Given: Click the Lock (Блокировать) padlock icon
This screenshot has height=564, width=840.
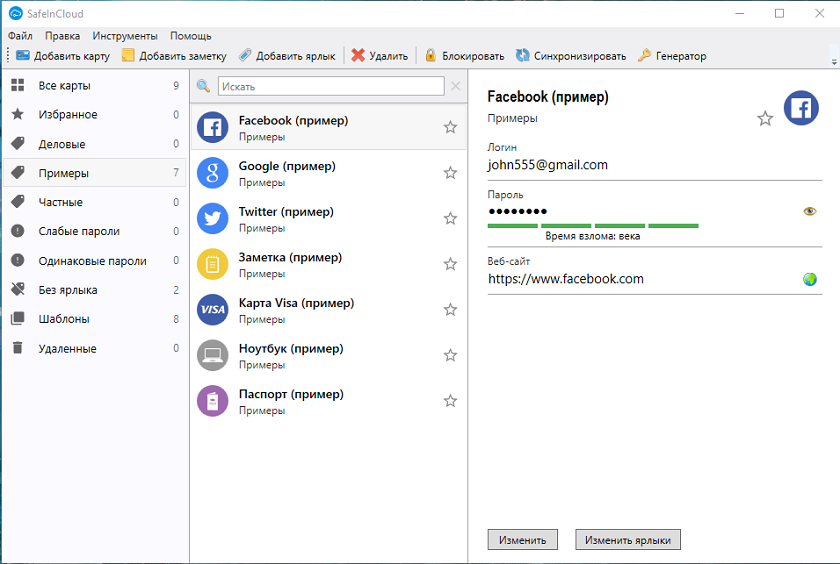Looking at the screenshot, I should coord(431,56).
